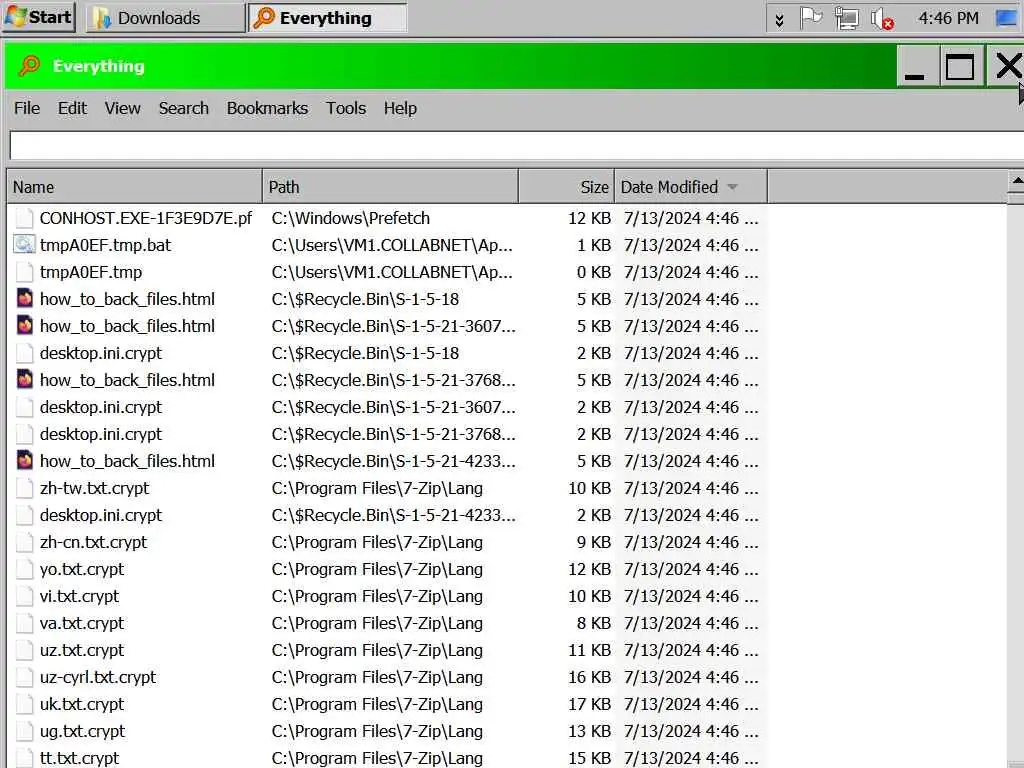The width and height of the screenshot is (1024, 768).
Task: Open the File menu
Action: [27, 108]
